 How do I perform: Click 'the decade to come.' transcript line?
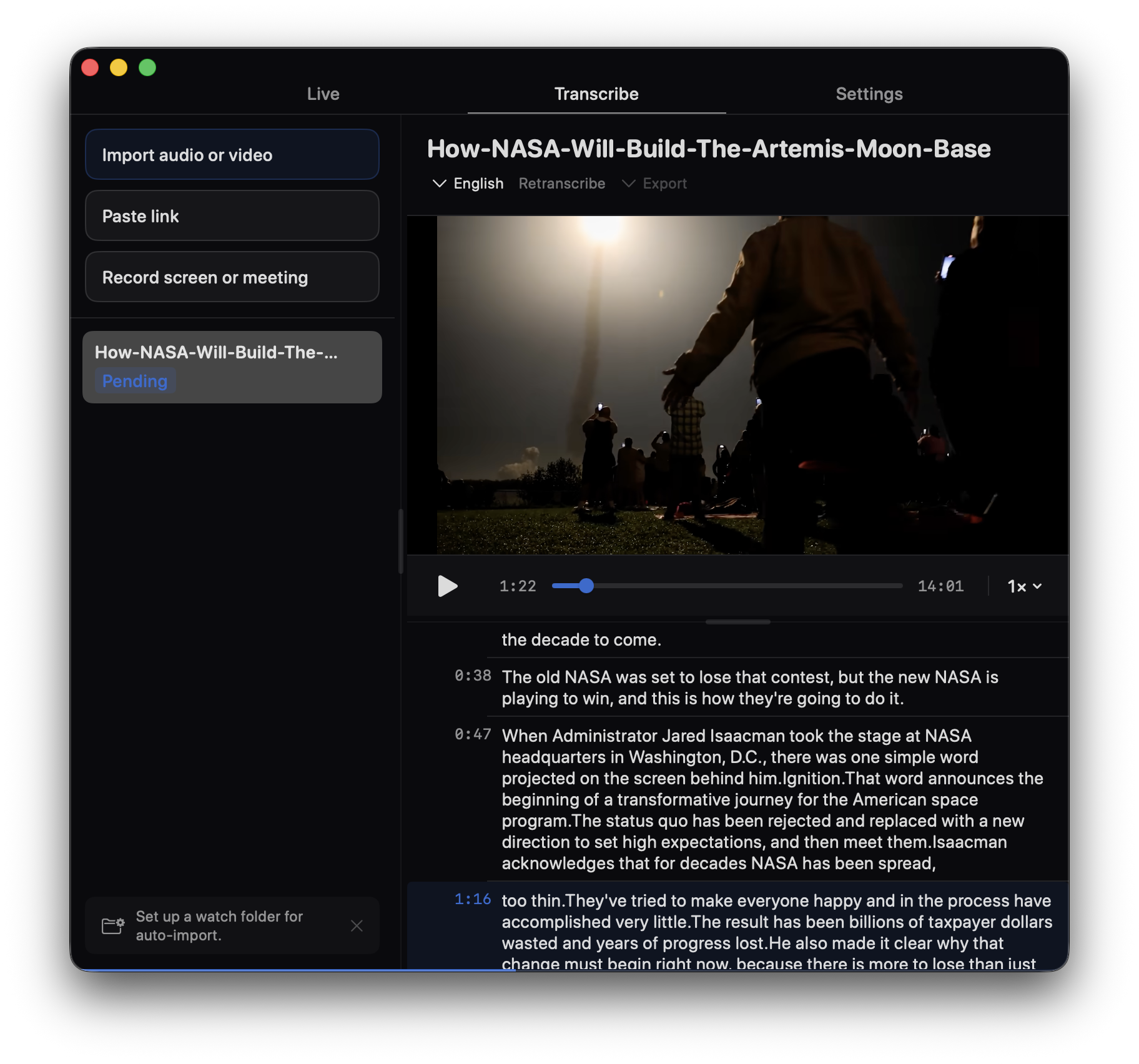[581, 639]
